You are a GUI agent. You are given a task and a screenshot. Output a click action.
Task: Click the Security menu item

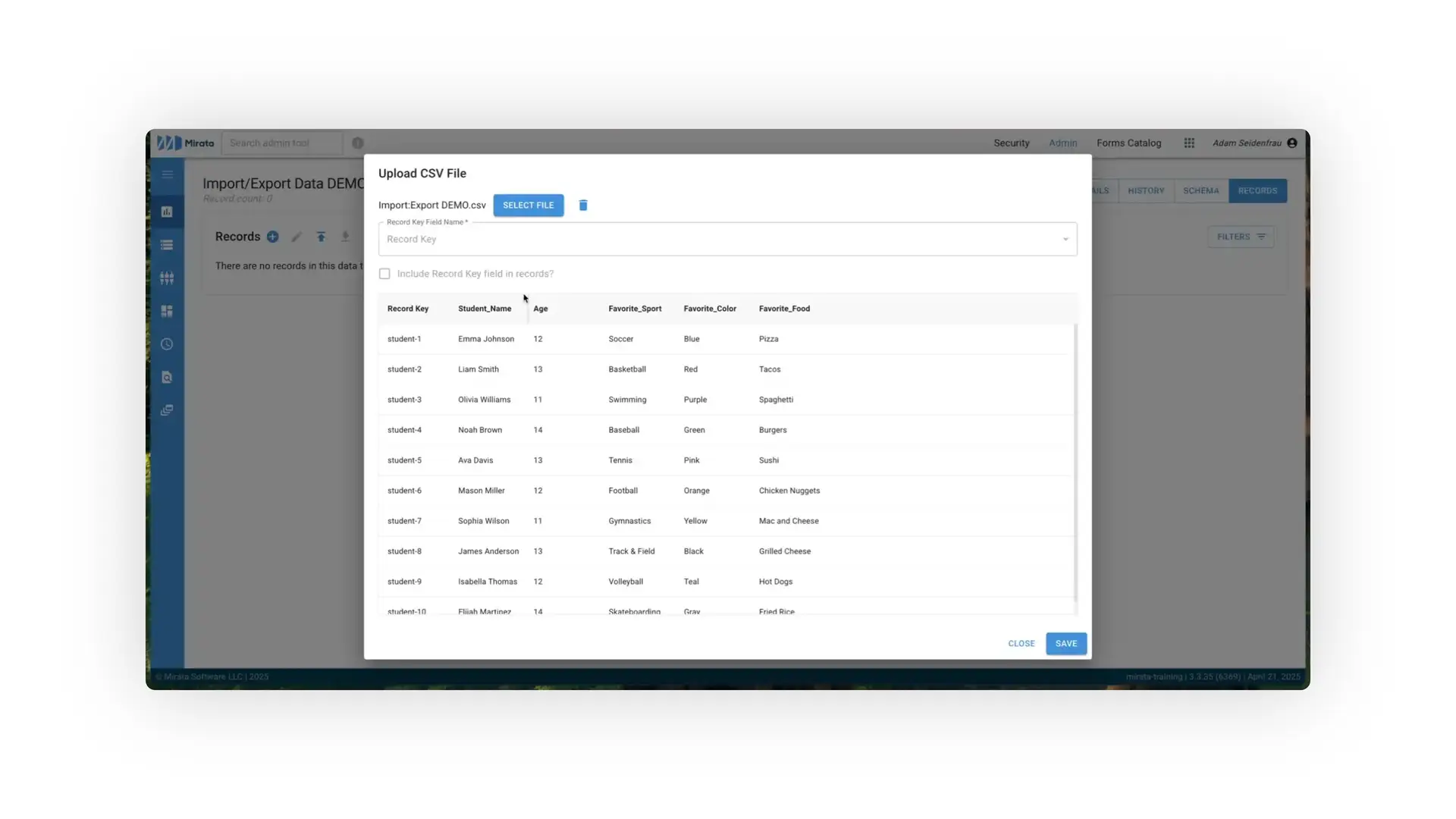(1011, 143)
